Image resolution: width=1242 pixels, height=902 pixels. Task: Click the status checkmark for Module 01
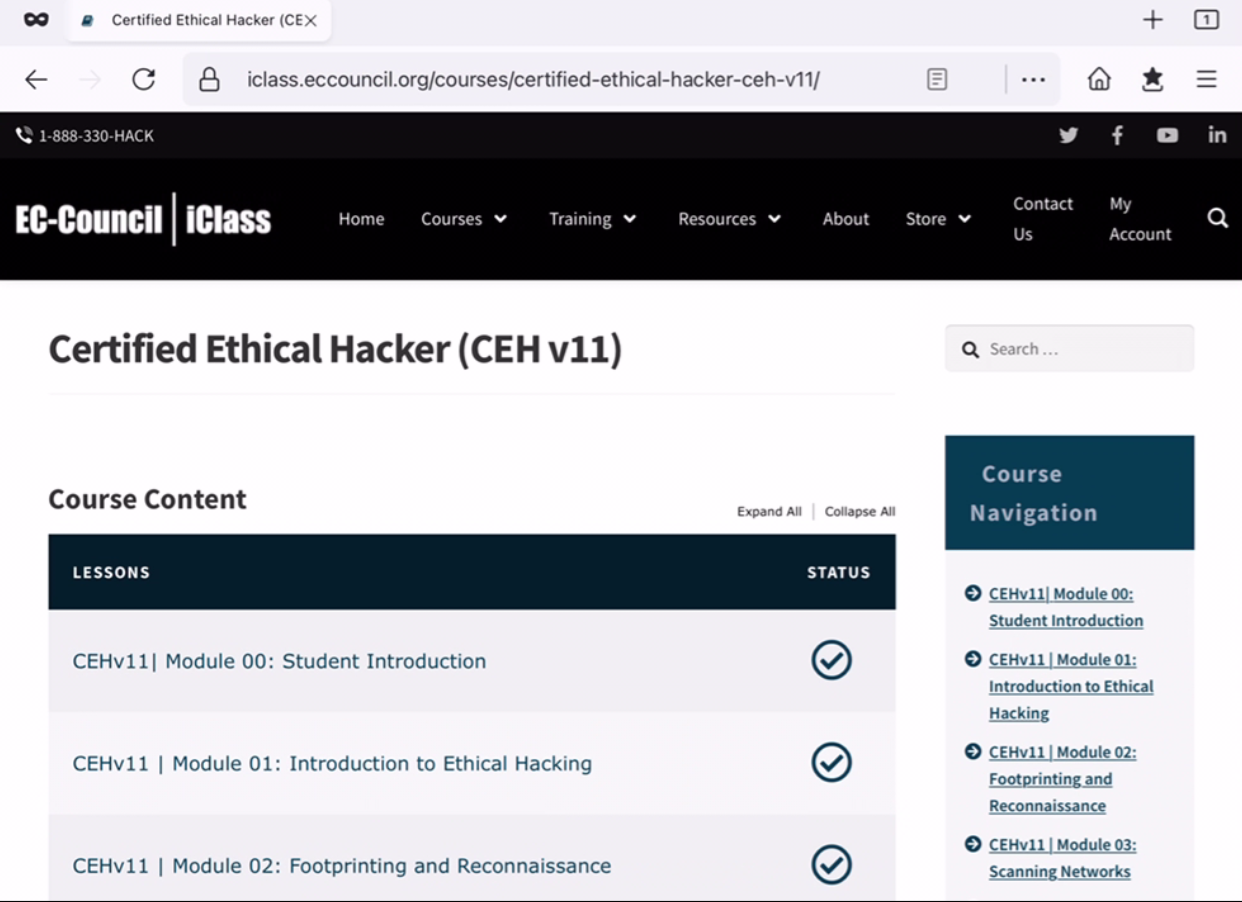click(831, 763)
